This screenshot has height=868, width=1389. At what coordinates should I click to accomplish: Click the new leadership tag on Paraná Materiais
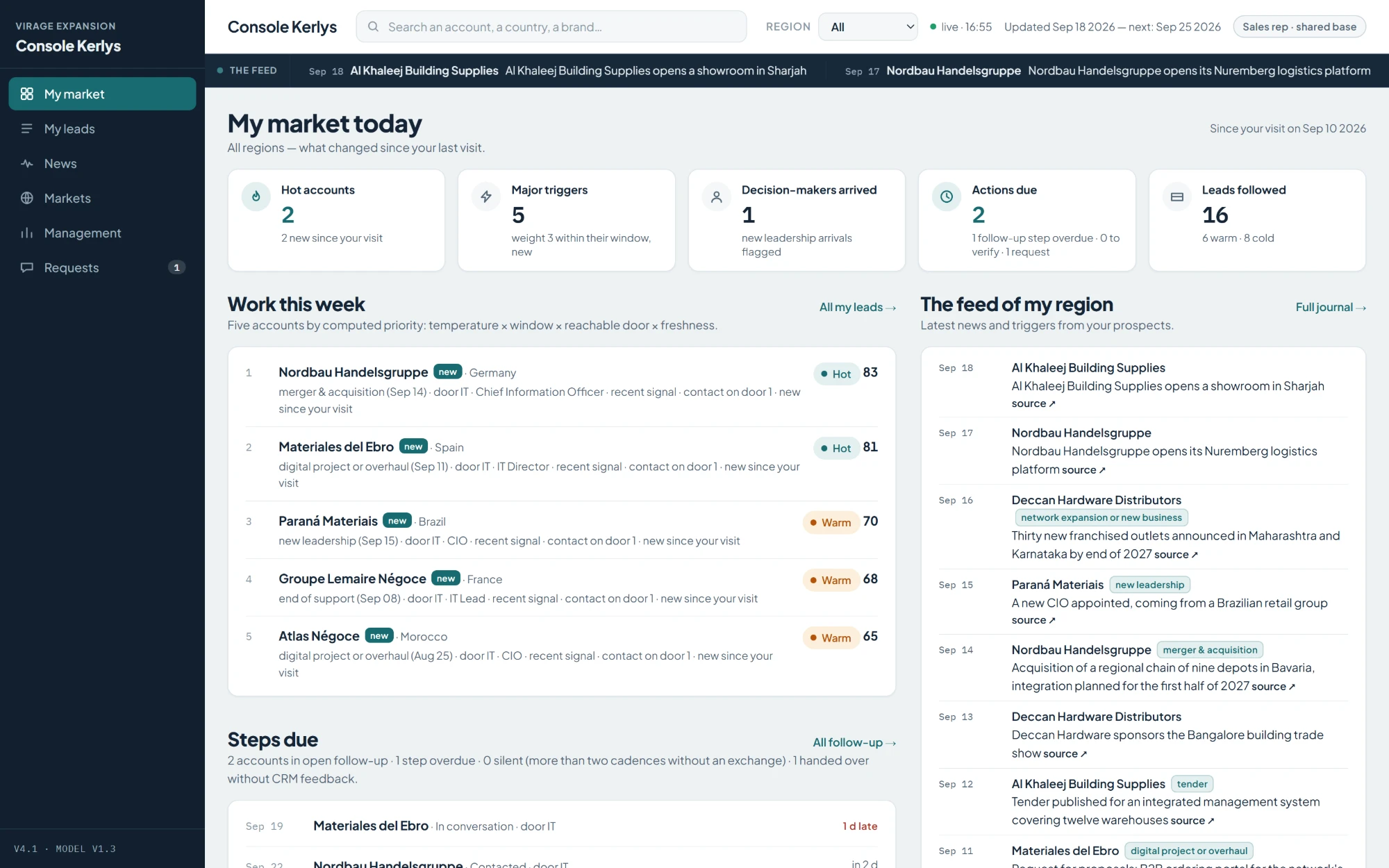(x=1149, y=585)
